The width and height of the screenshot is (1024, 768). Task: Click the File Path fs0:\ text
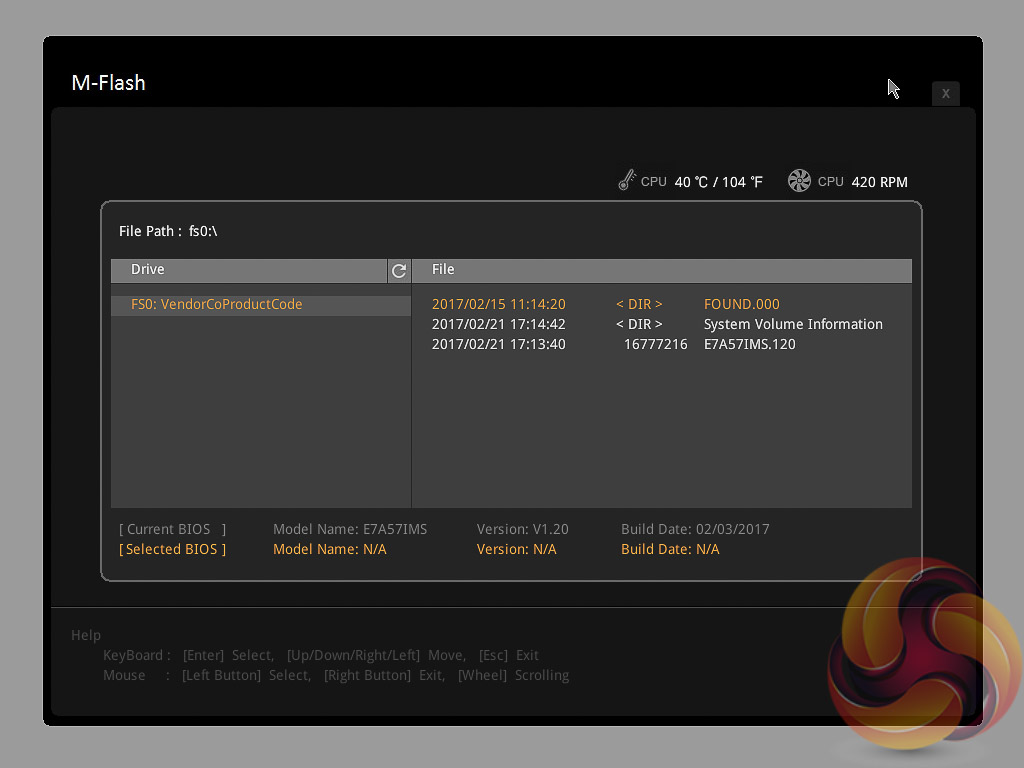[168, 231]
